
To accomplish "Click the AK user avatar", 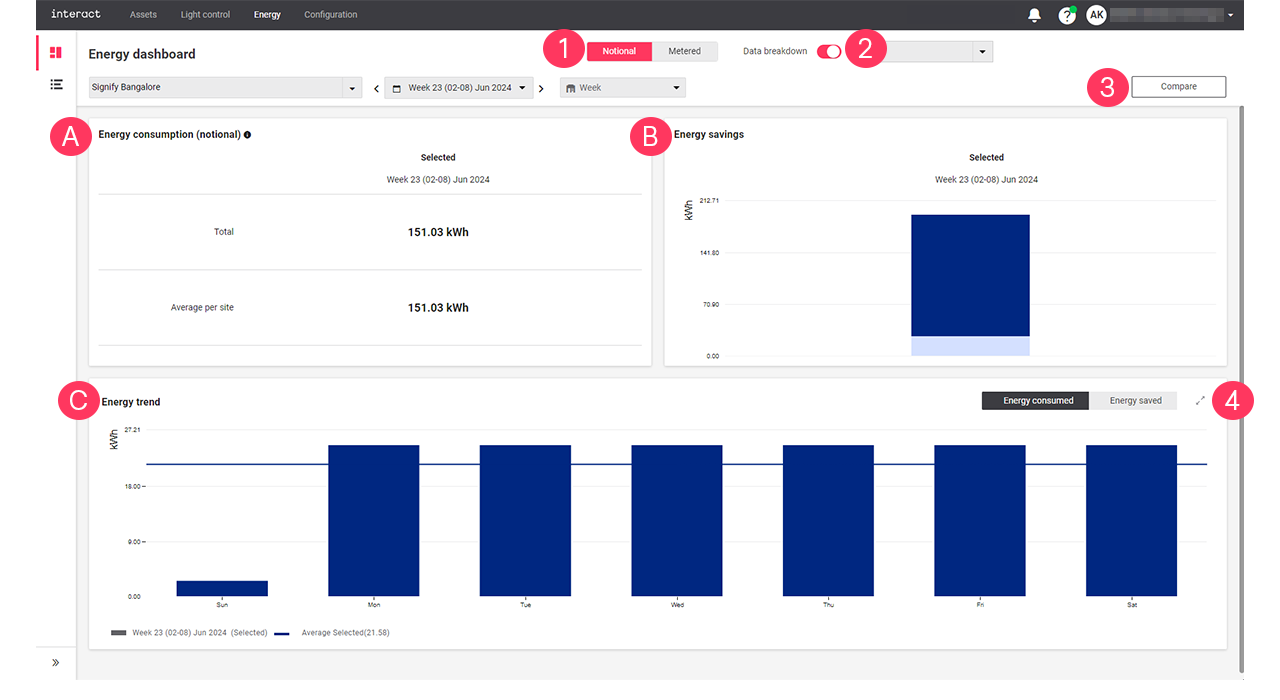I will pos(1096,14).
